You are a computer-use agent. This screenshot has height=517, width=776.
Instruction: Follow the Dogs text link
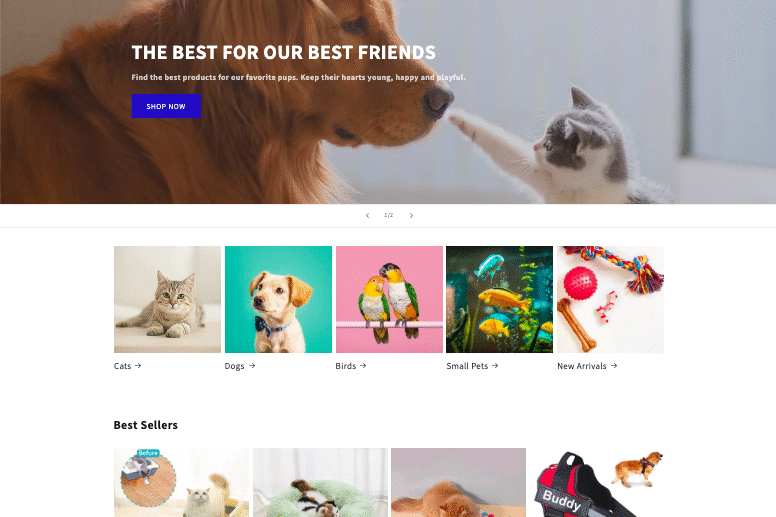235,366
